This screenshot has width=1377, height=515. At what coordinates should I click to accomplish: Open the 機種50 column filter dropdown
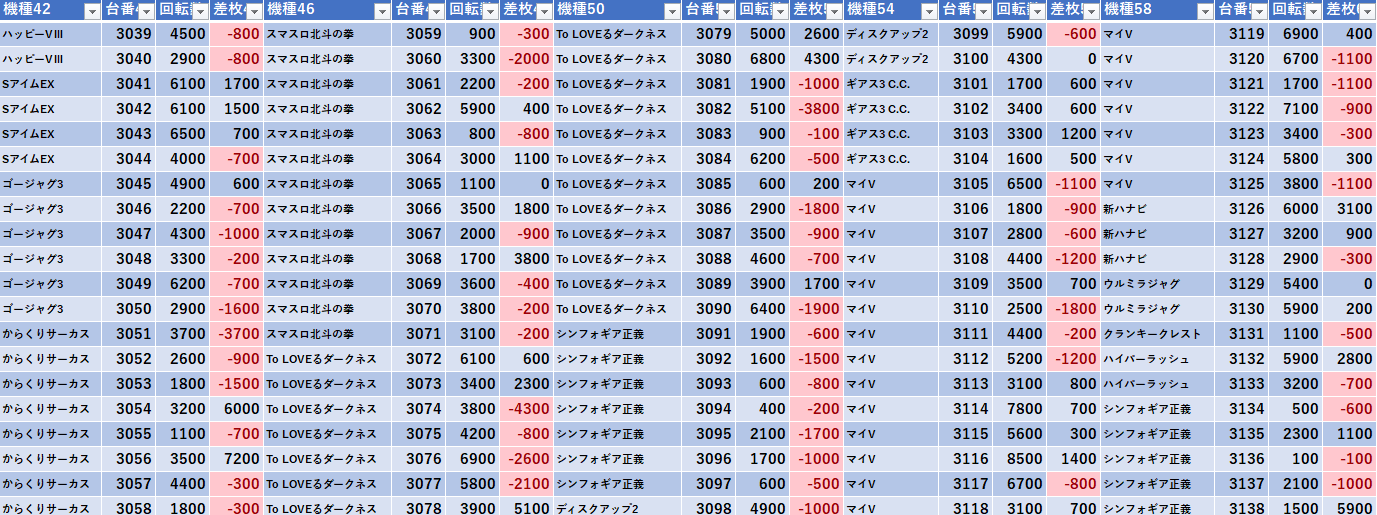click(672, 11)
